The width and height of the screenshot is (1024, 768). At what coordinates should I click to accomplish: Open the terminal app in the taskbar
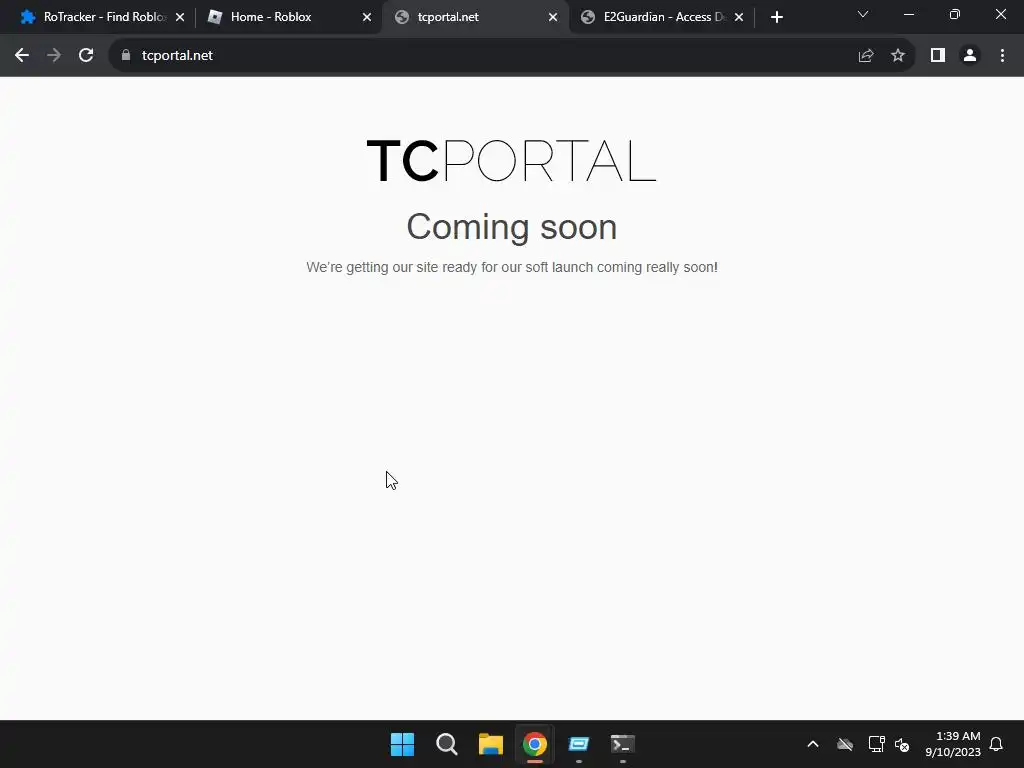tap(622, 744)
